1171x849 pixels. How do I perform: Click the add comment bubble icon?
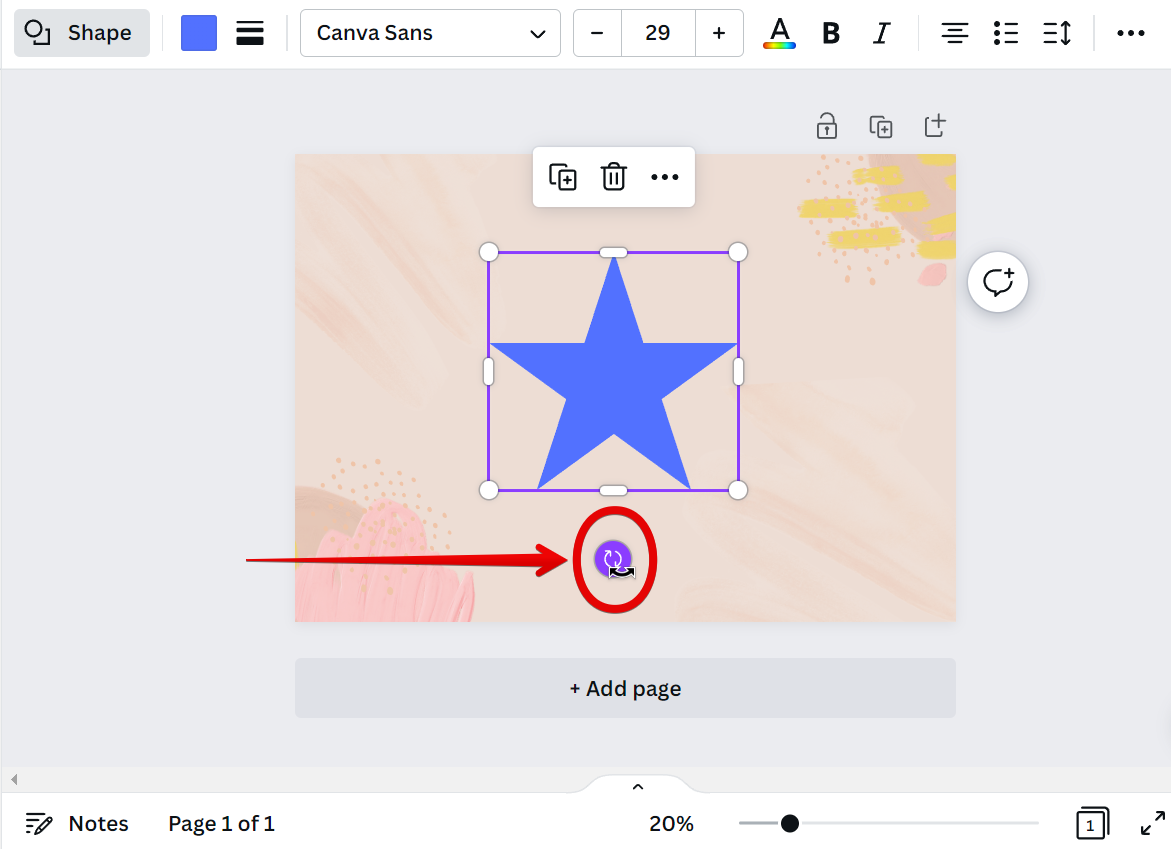point(997,282)
